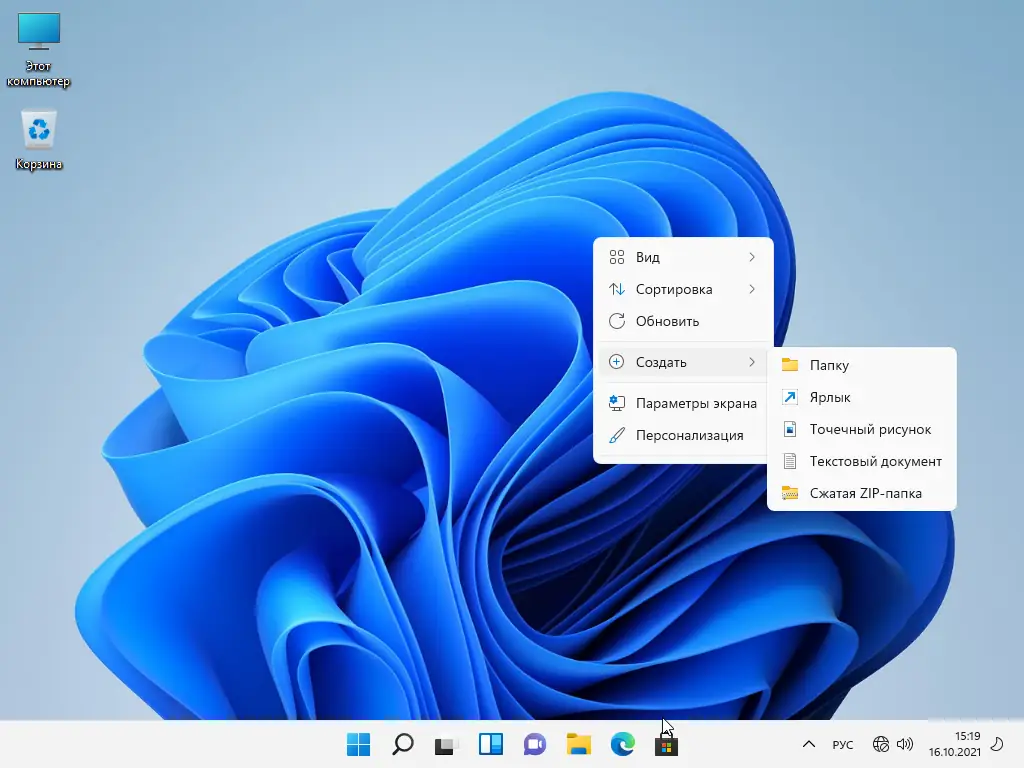Create a new Папку from submenu
Viewport: 1024px width, 768px height.
coord(829,365)
